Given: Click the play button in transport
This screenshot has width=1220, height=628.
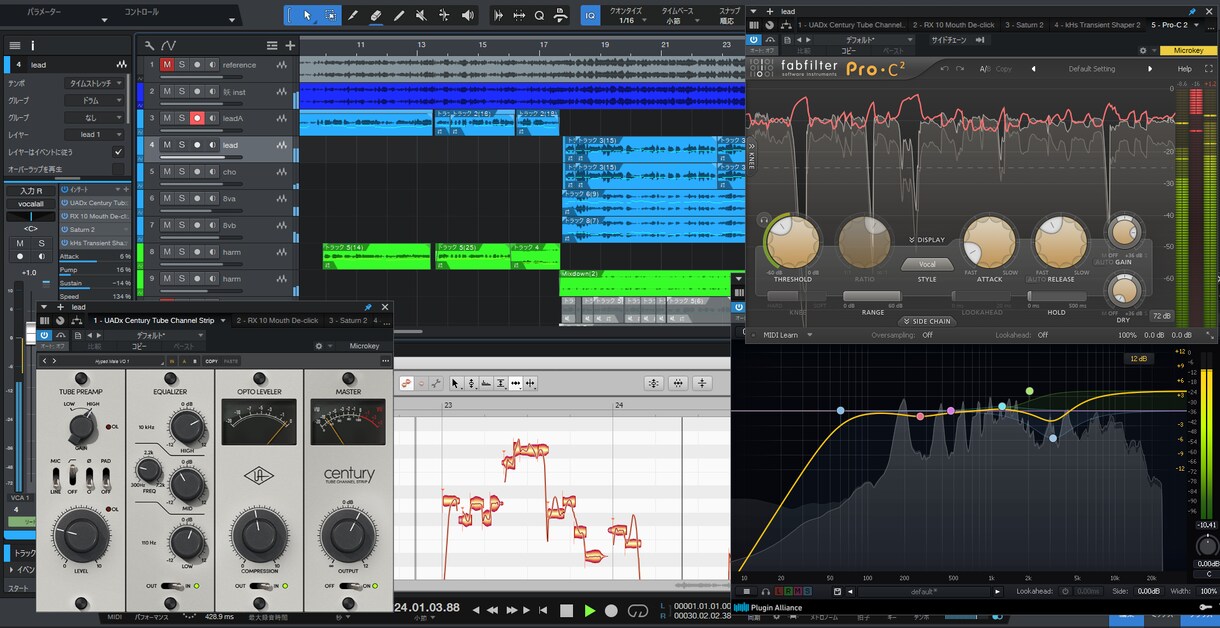Looking at the screenshot, I should tap(589, 610).
